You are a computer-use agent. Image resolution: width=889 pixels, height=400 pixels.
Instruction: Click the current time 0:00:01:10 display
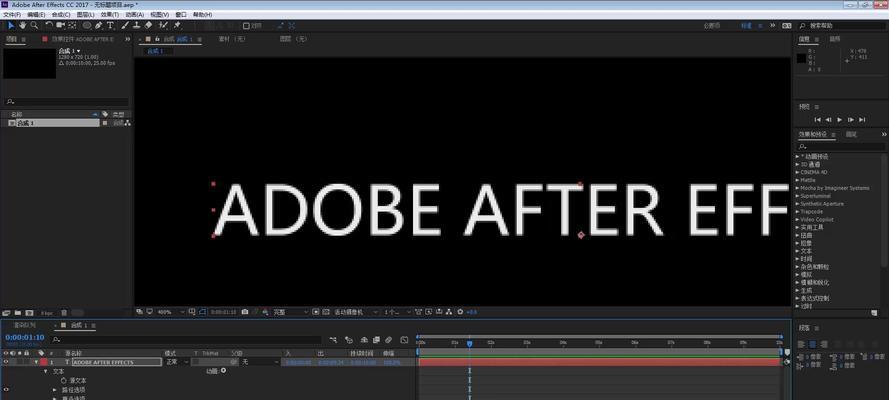click(25, 337)
